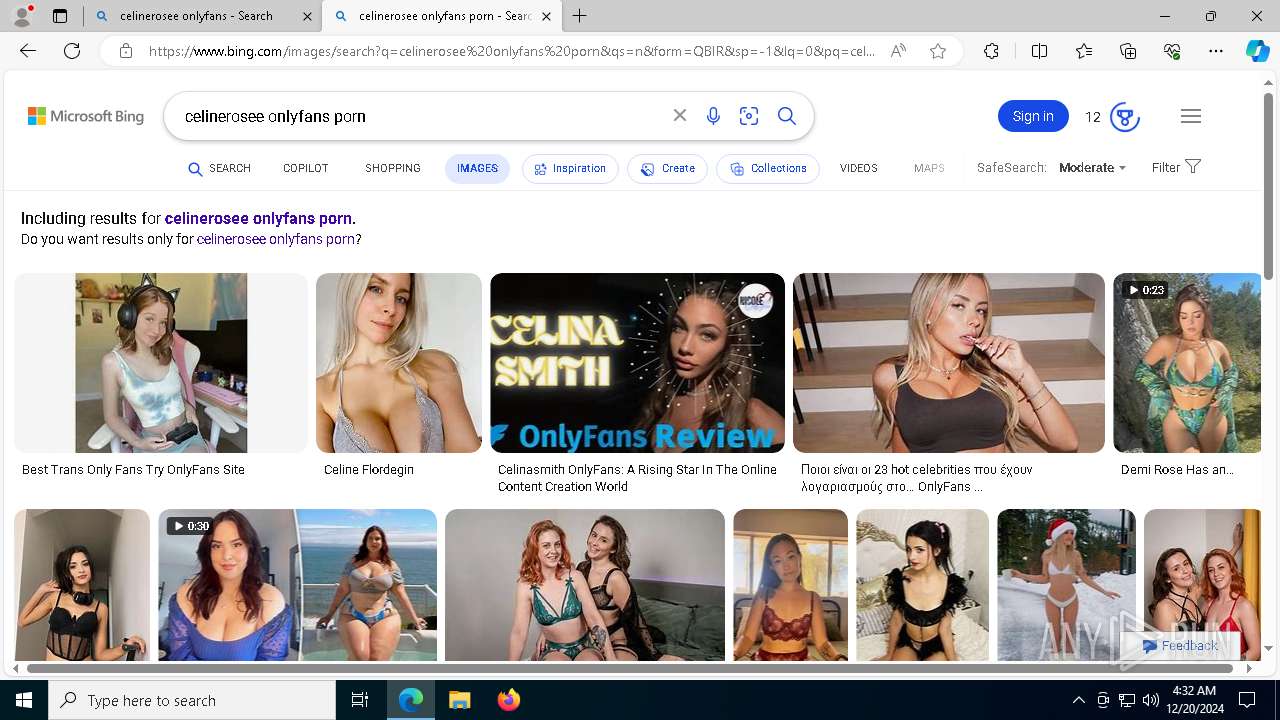1280x720 pixels.
Task: Click the Windows taskbar search box
Action: coord(192,700)
